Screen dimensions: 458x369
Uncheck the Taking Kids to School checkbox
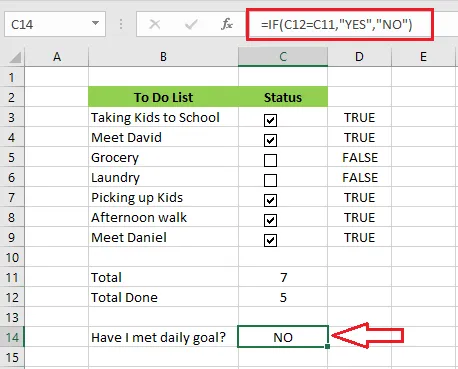pos(270,120)
